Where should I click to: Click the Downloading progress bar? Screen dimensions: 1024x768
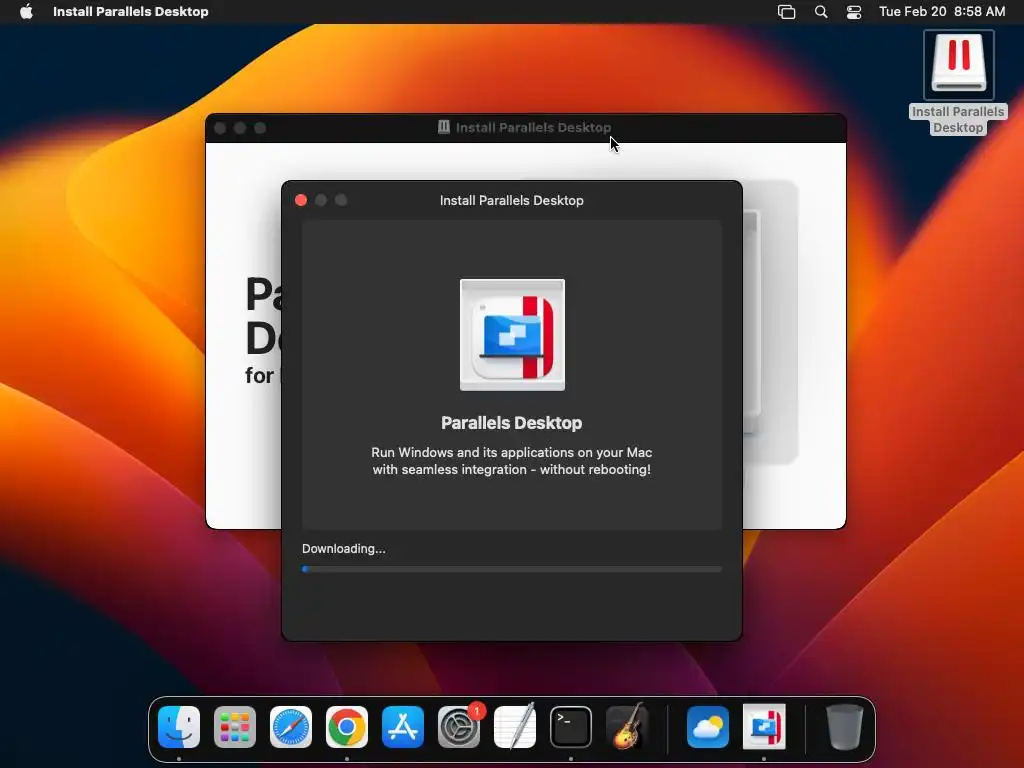point(512,569)
